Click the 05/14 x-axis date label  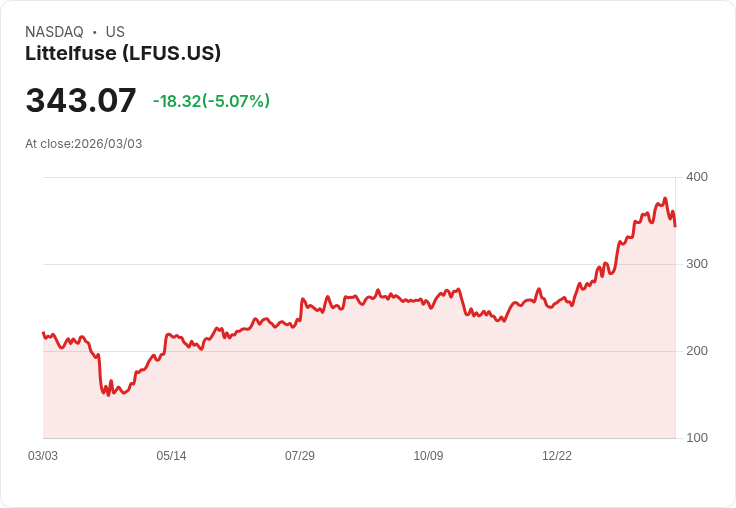coord(171,456)
